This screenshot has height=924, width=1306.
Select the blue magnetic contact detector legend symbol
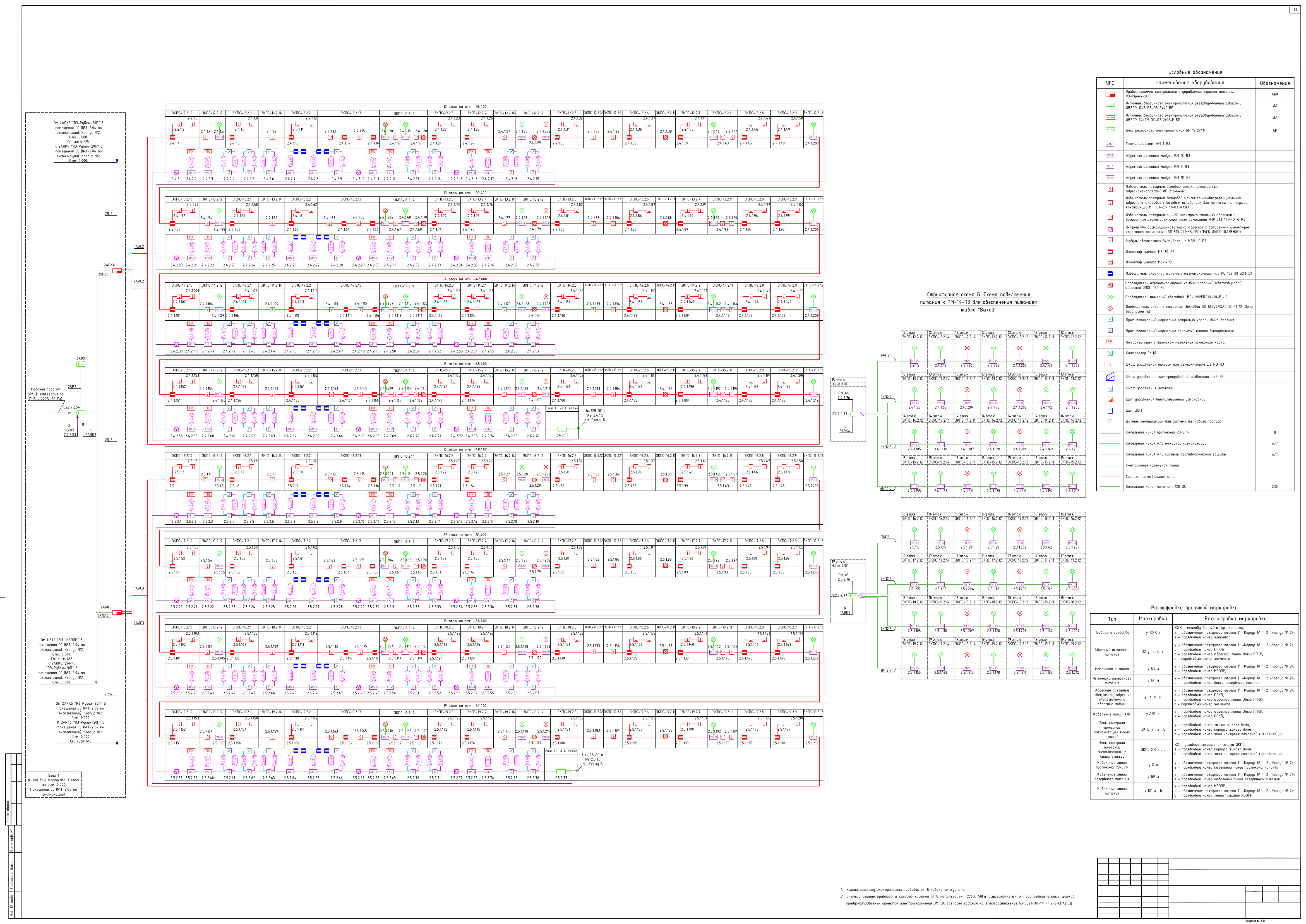tap(1110, 274)
